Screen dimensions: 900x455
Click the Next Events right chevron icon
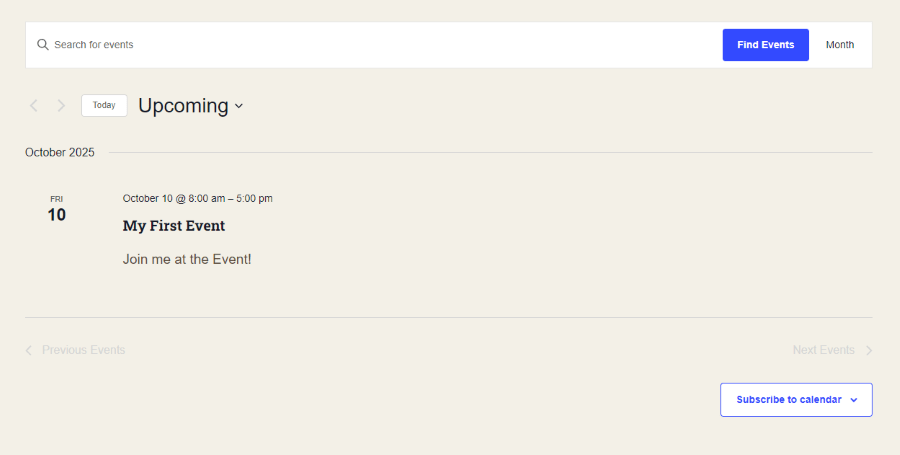[x=869, y=350]
